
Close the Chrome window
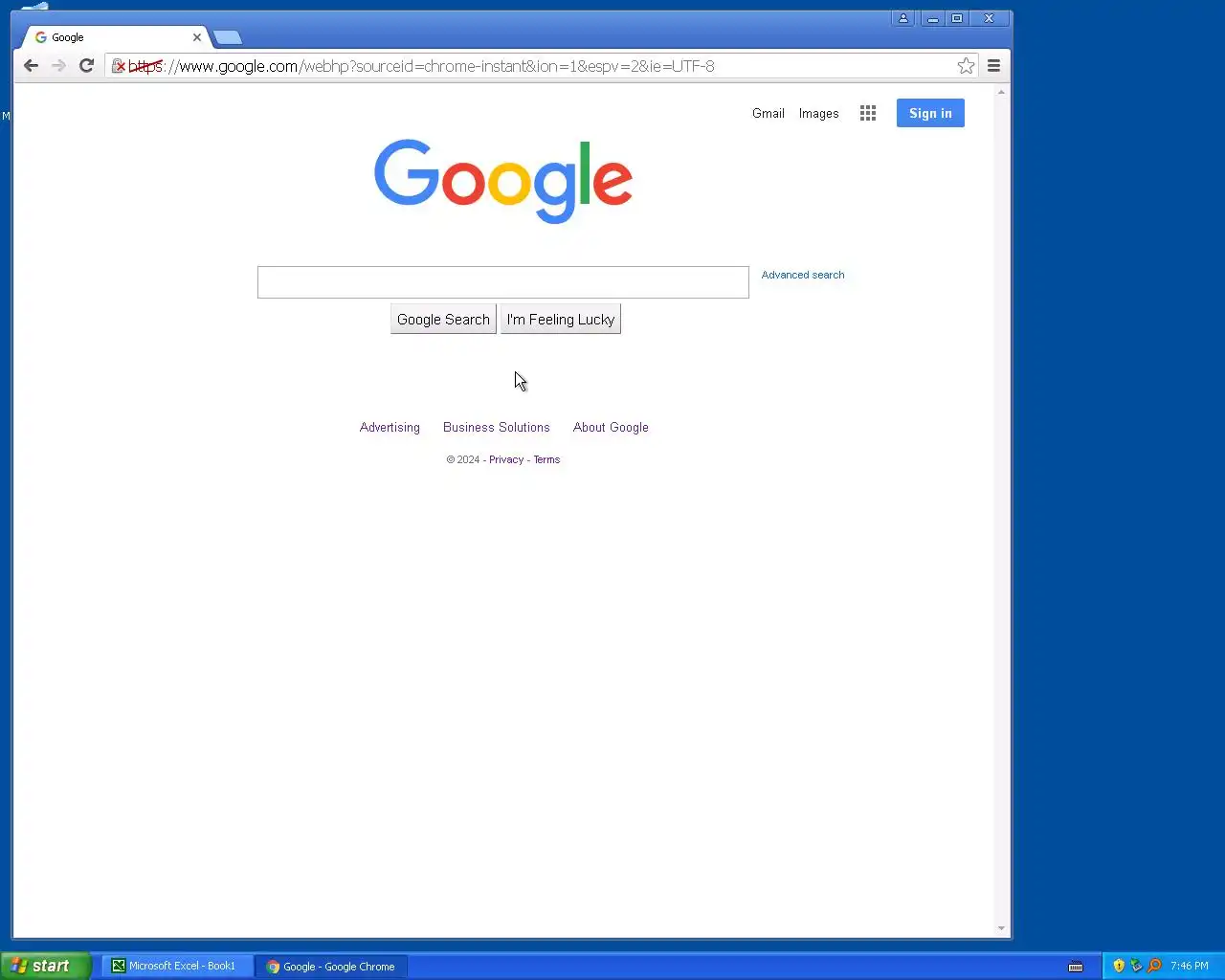pyautogui.click(x=989, y=18)
